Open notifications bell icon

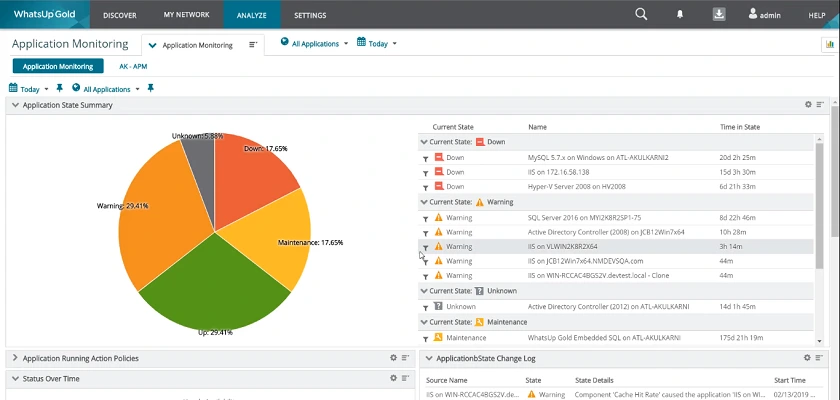pos(680,15)
